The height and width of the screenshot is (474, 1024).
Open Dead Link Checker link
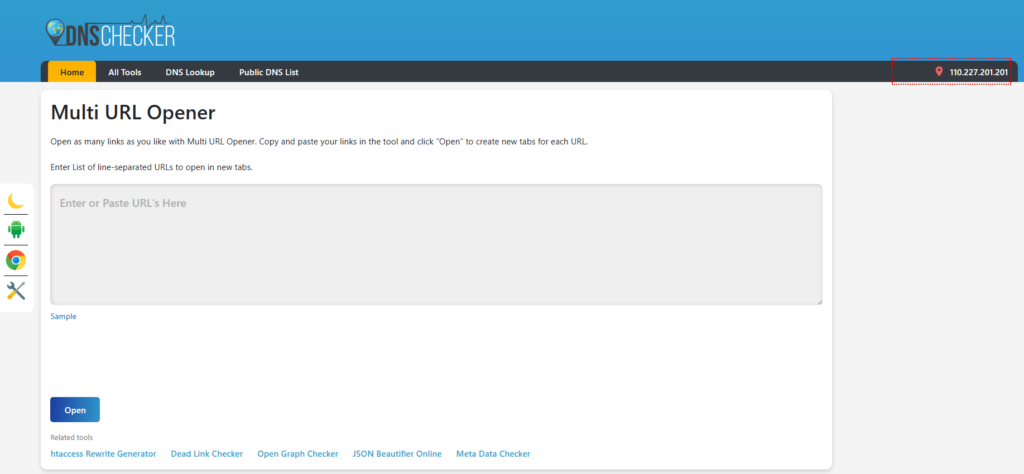(x=207, y=454)
